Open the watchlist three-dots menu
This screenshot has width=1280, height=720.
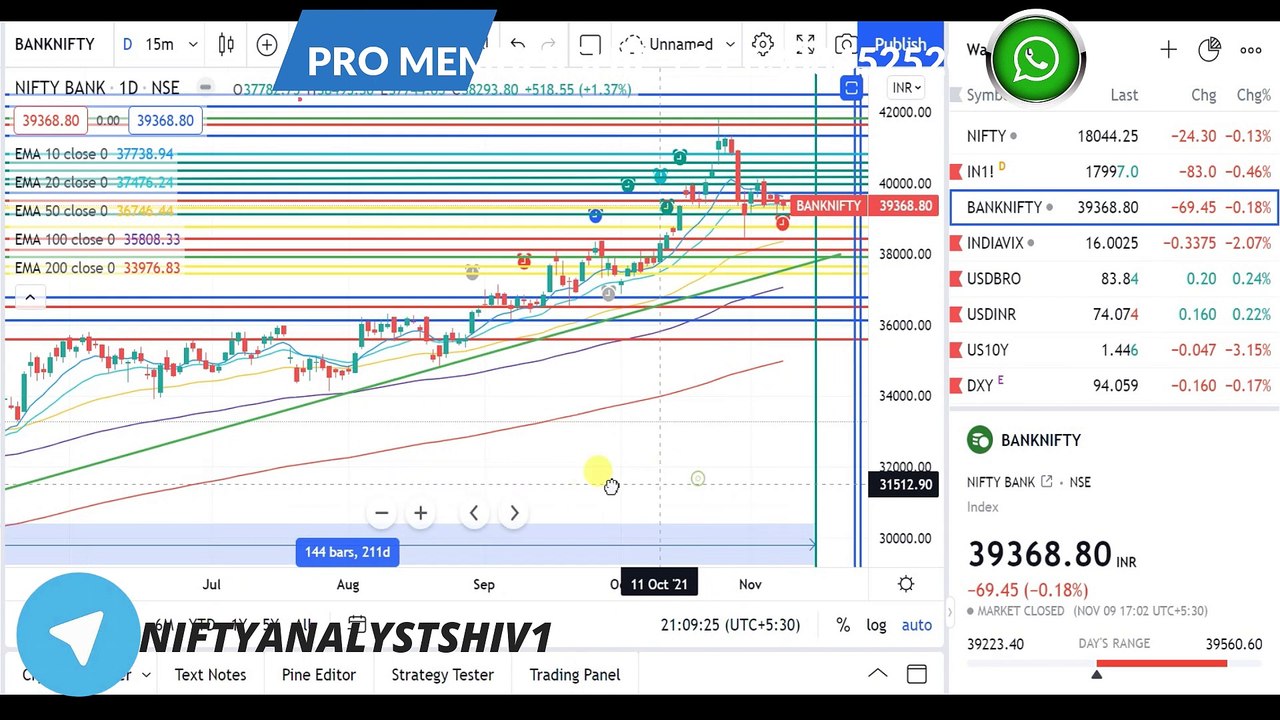[x=1251, y=50]
